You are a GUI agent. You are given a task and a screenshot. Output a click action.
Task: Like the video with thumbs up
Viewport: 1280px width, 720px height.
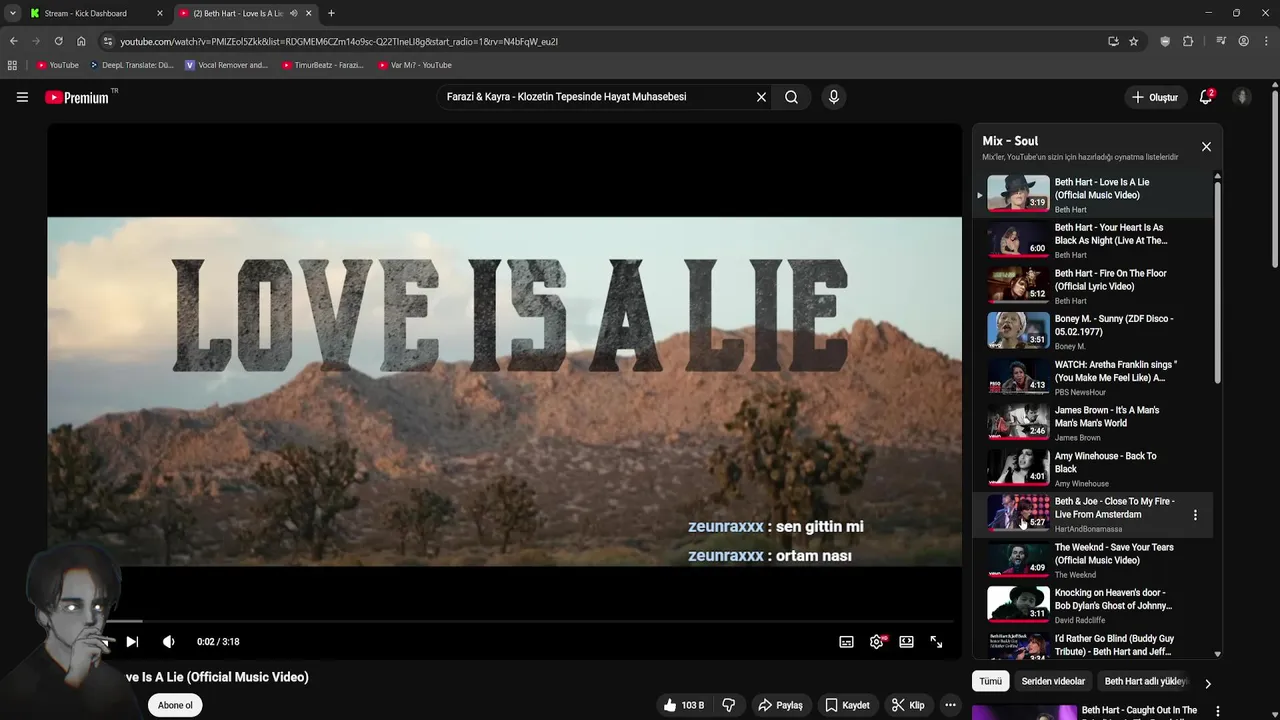685,705
